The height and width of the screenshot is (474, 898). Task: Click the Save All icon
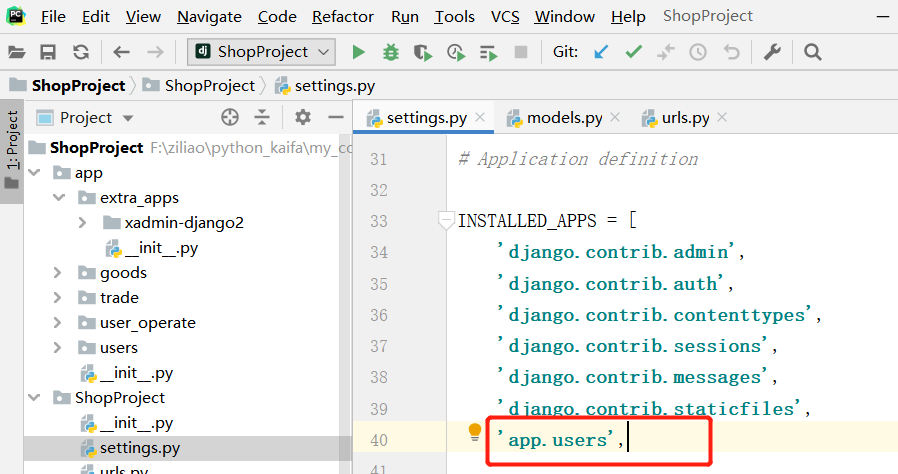(x=48, y=53)
